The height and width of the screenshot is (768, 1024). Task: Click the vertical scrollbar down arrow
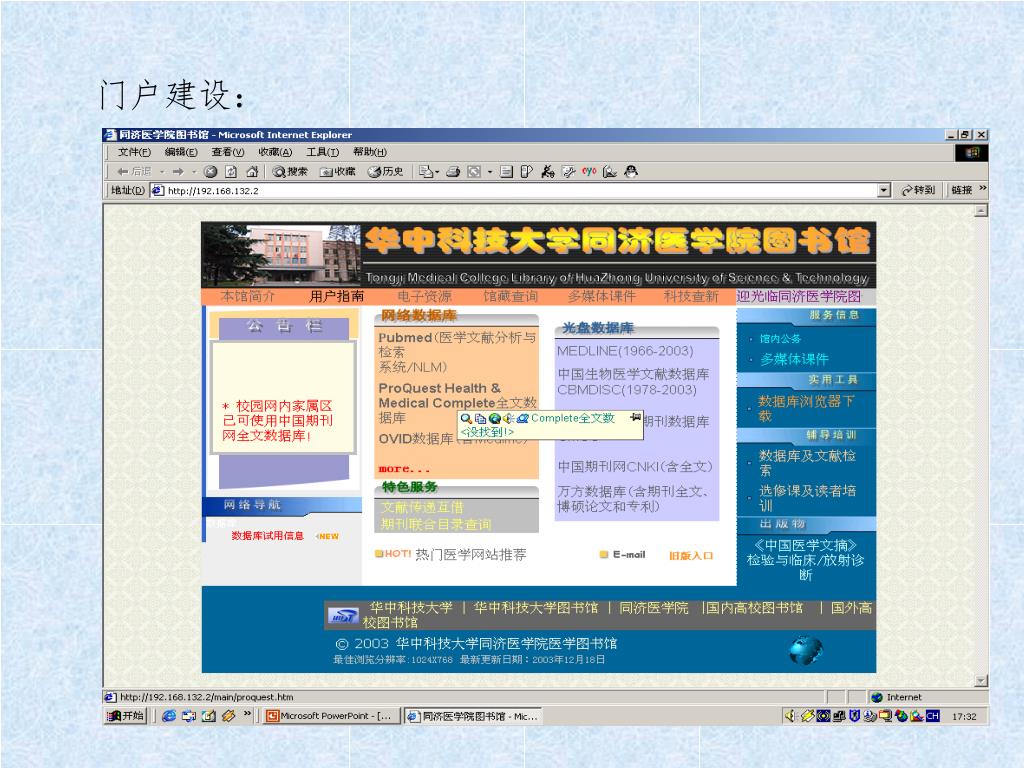(x=981, y=681)
